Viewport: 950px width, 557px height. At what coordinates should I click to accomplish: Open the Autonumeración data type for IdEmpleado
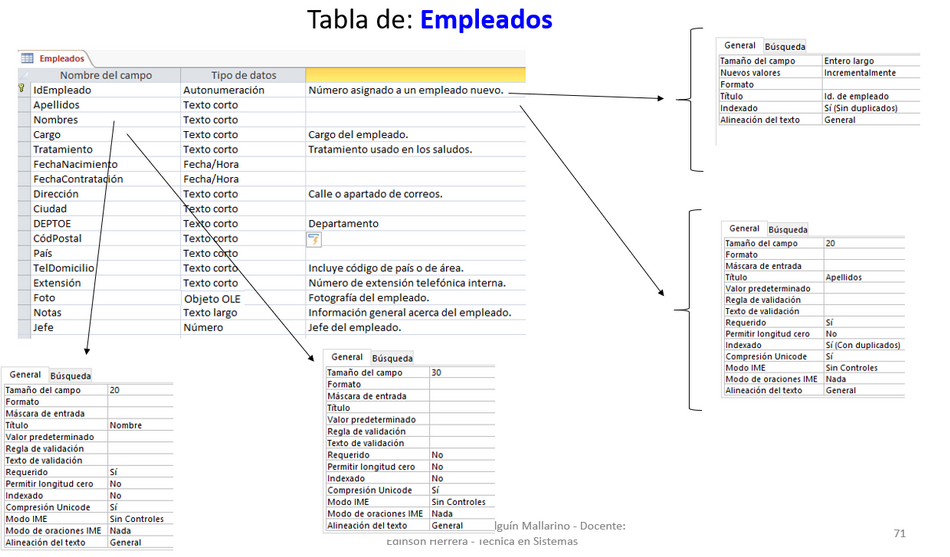click(223, 90)
